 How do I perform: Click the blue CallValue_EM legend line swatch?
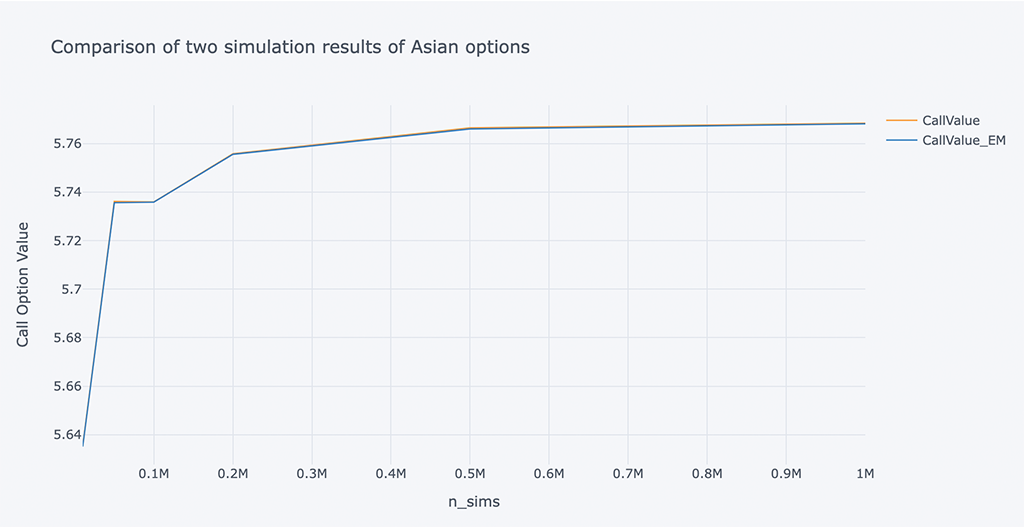901,141
